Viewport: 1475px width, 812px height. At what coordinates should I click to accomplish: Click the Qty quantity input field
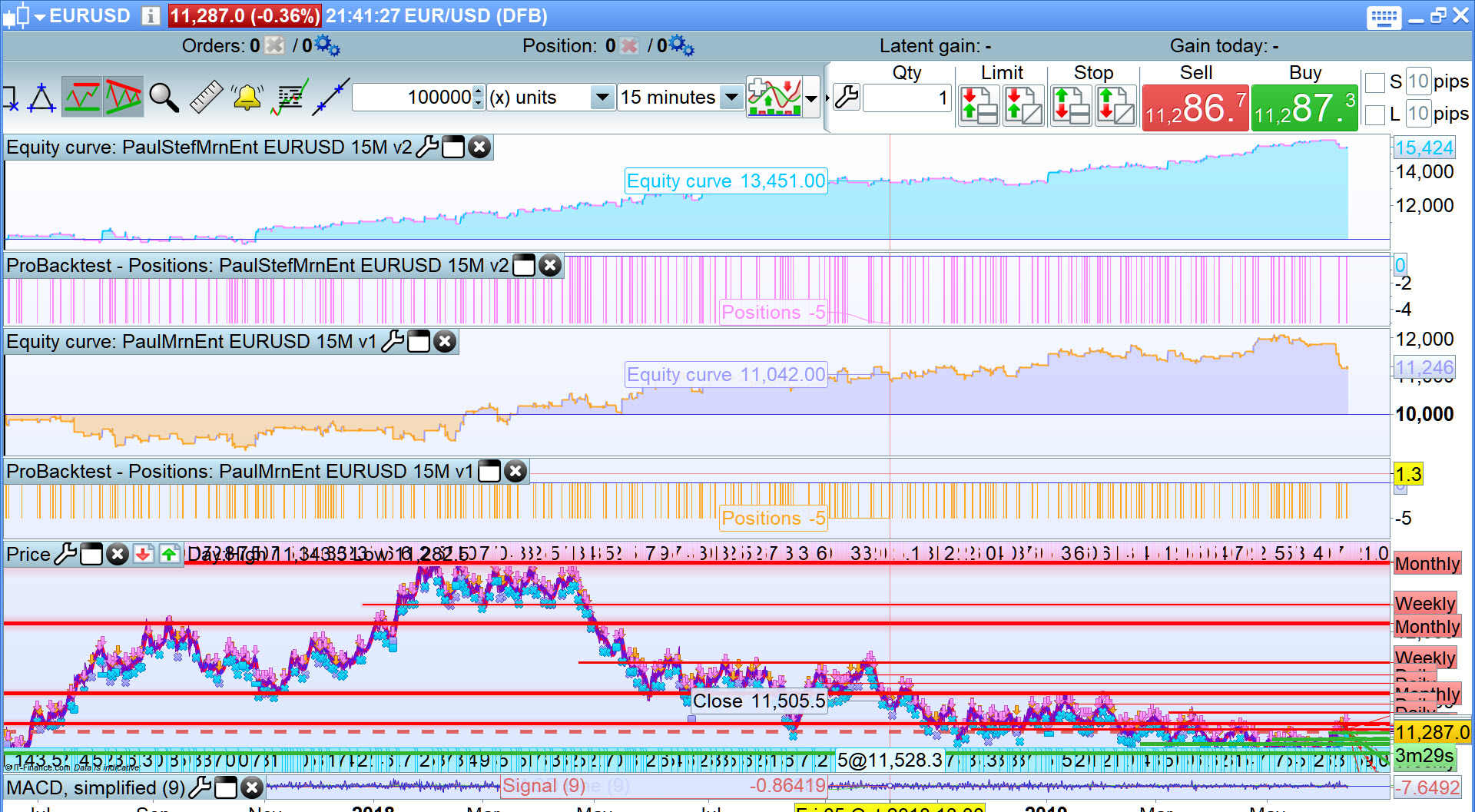[907, 98]
